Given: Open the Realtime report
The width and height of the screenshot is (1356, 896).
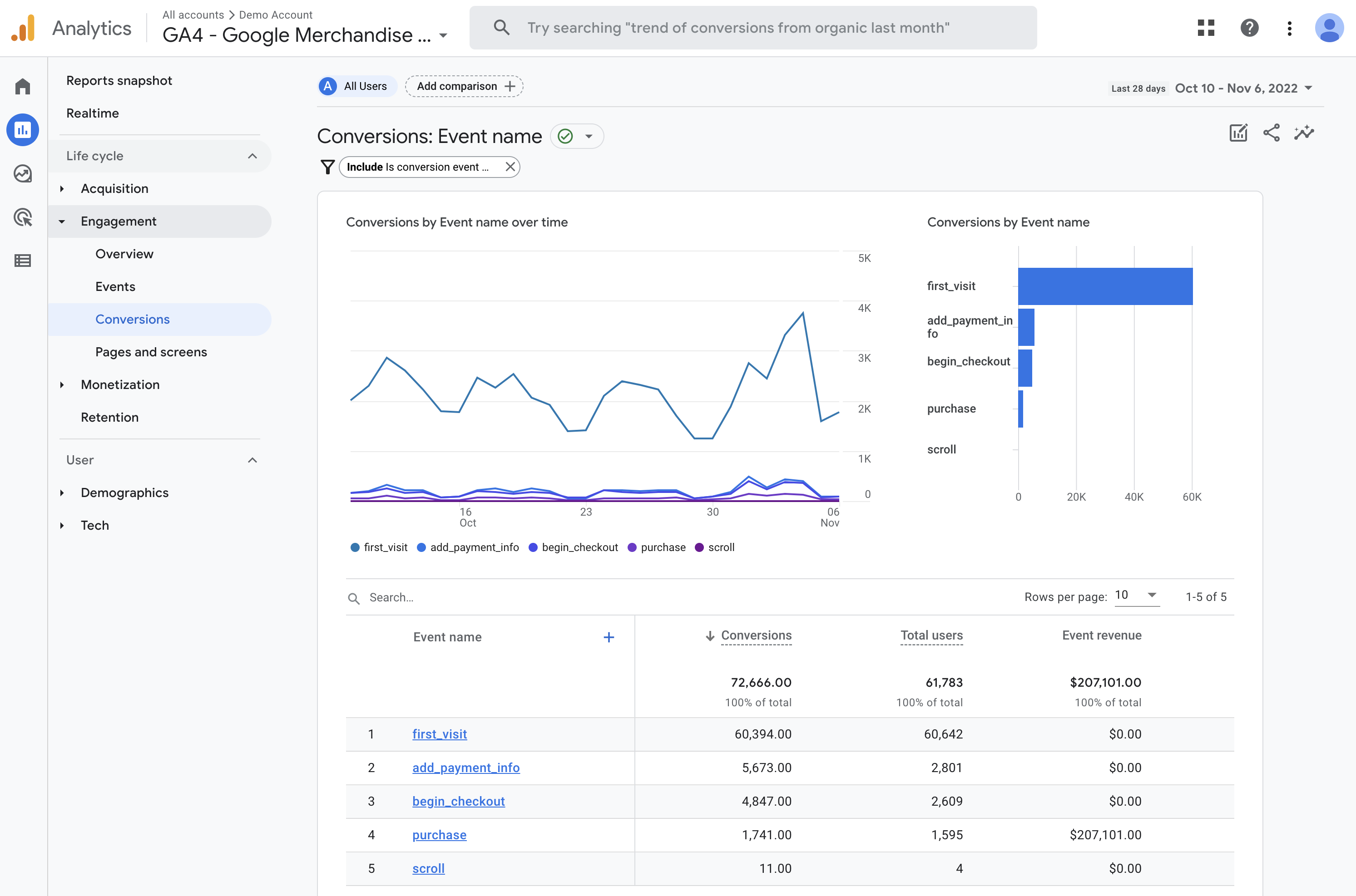Looking at the screenshot, I should click(93, 113).
